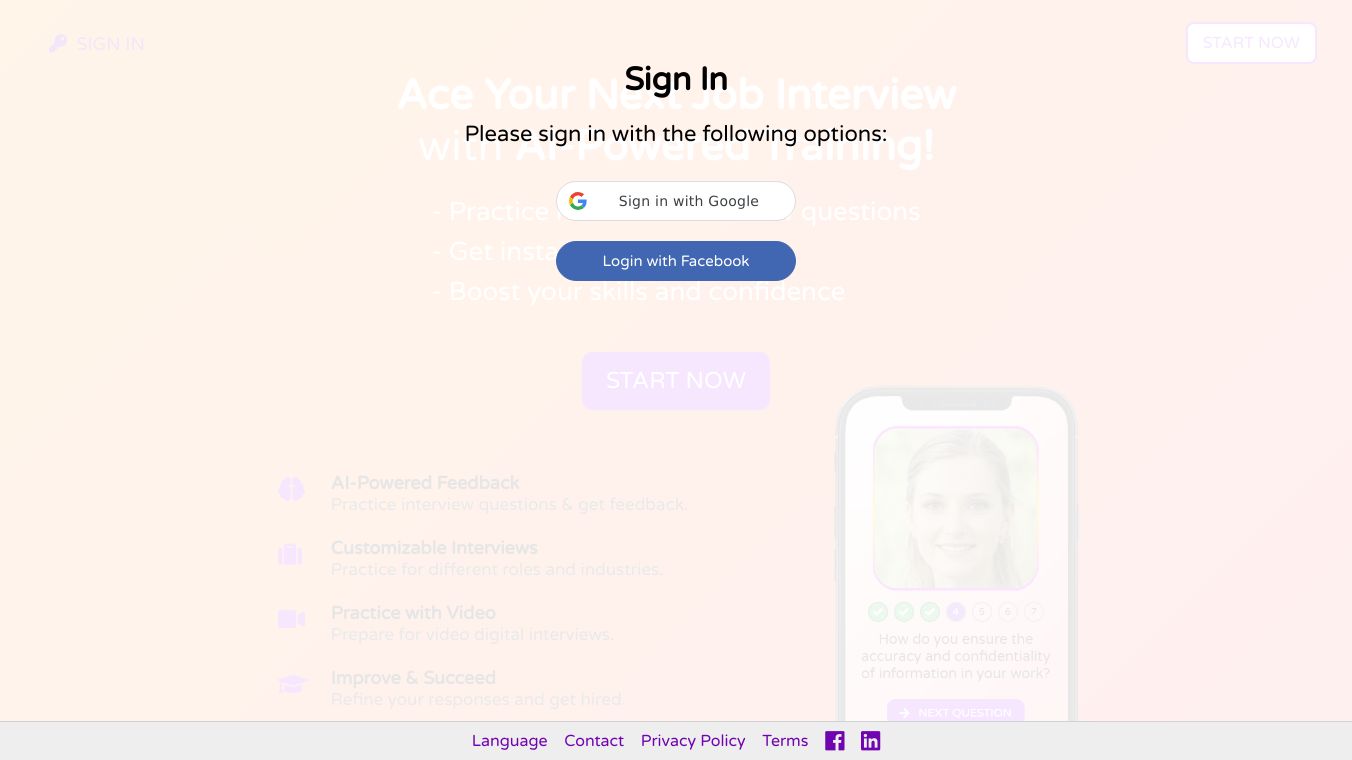Open the Terms link
This screenshot has width=1352, height=760.
pyautogui.click(x=785, y=741)
